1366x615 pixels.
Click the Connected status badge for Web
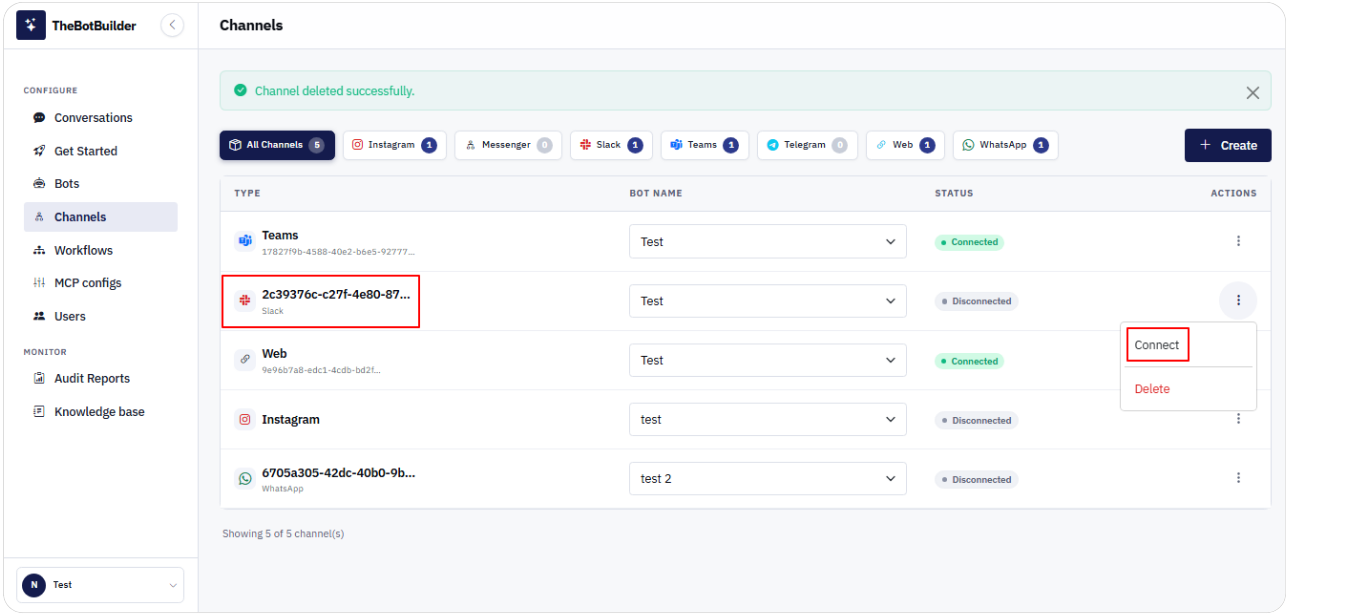click(969, 361)
